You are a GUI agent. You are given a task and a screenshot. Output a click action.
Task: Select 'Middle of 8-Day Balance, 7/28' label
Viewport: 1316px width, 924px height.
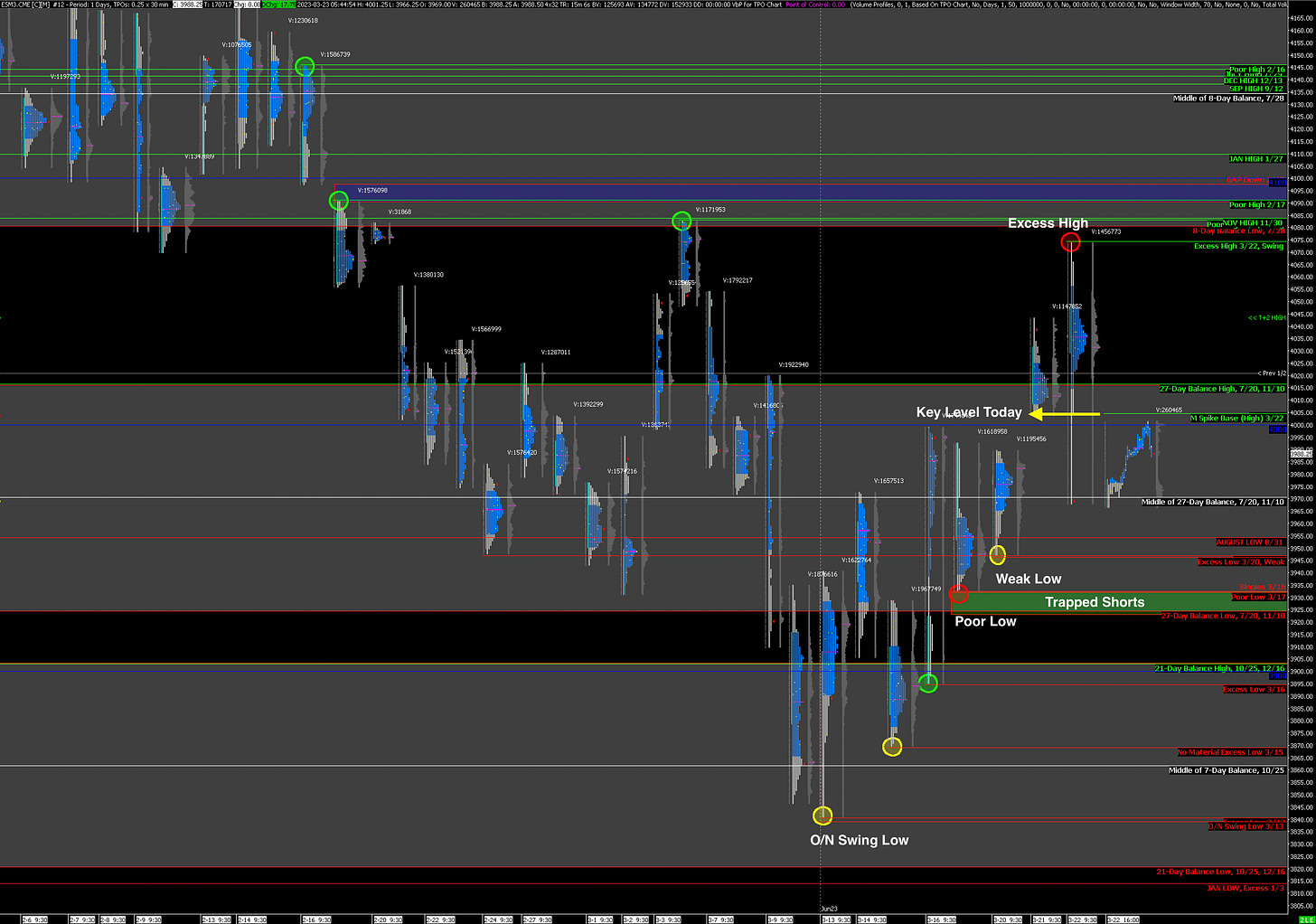click(1228, 99)
